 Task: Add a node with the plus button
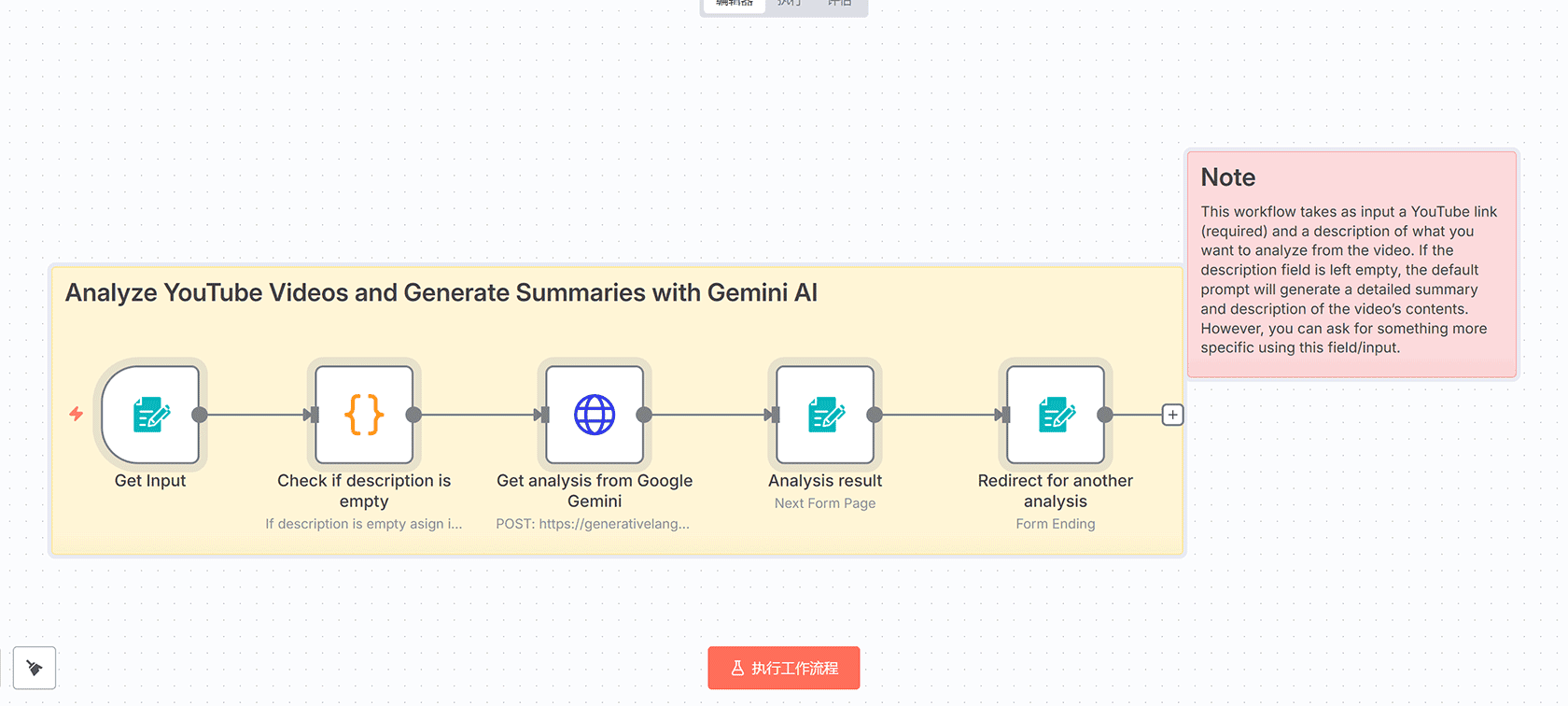pyautogui.click(x=1172, y=415)
